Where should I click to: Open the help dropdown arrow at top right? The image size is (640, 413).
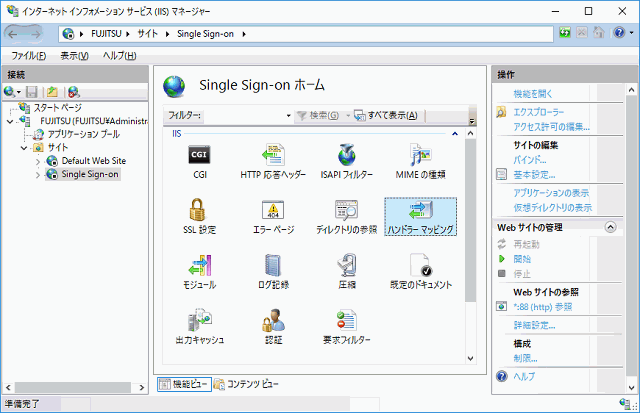(x=631, y=33)
